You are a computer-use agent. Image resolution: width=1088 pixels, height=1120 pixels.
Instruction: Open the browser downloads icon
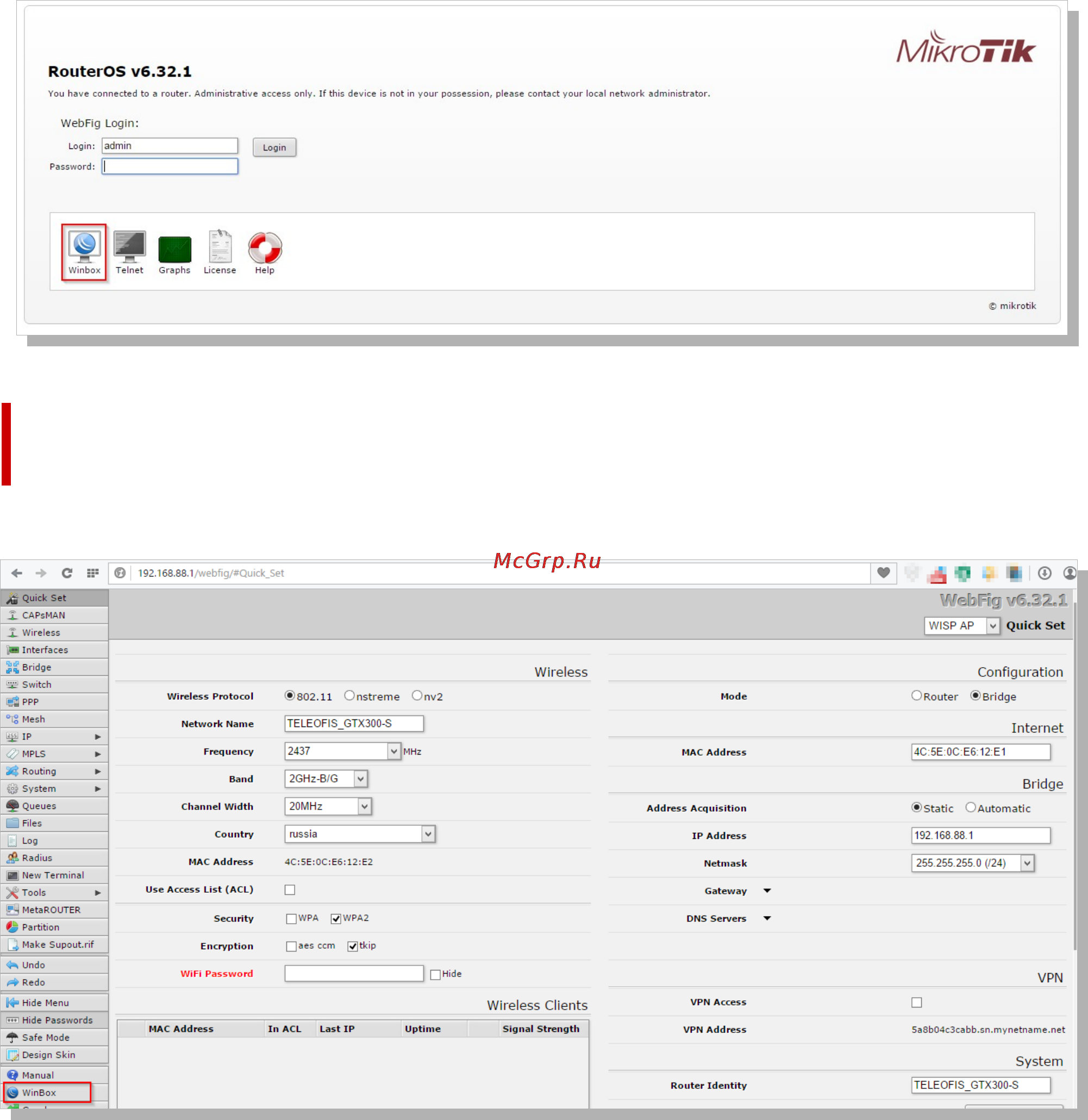(1045, 573)
